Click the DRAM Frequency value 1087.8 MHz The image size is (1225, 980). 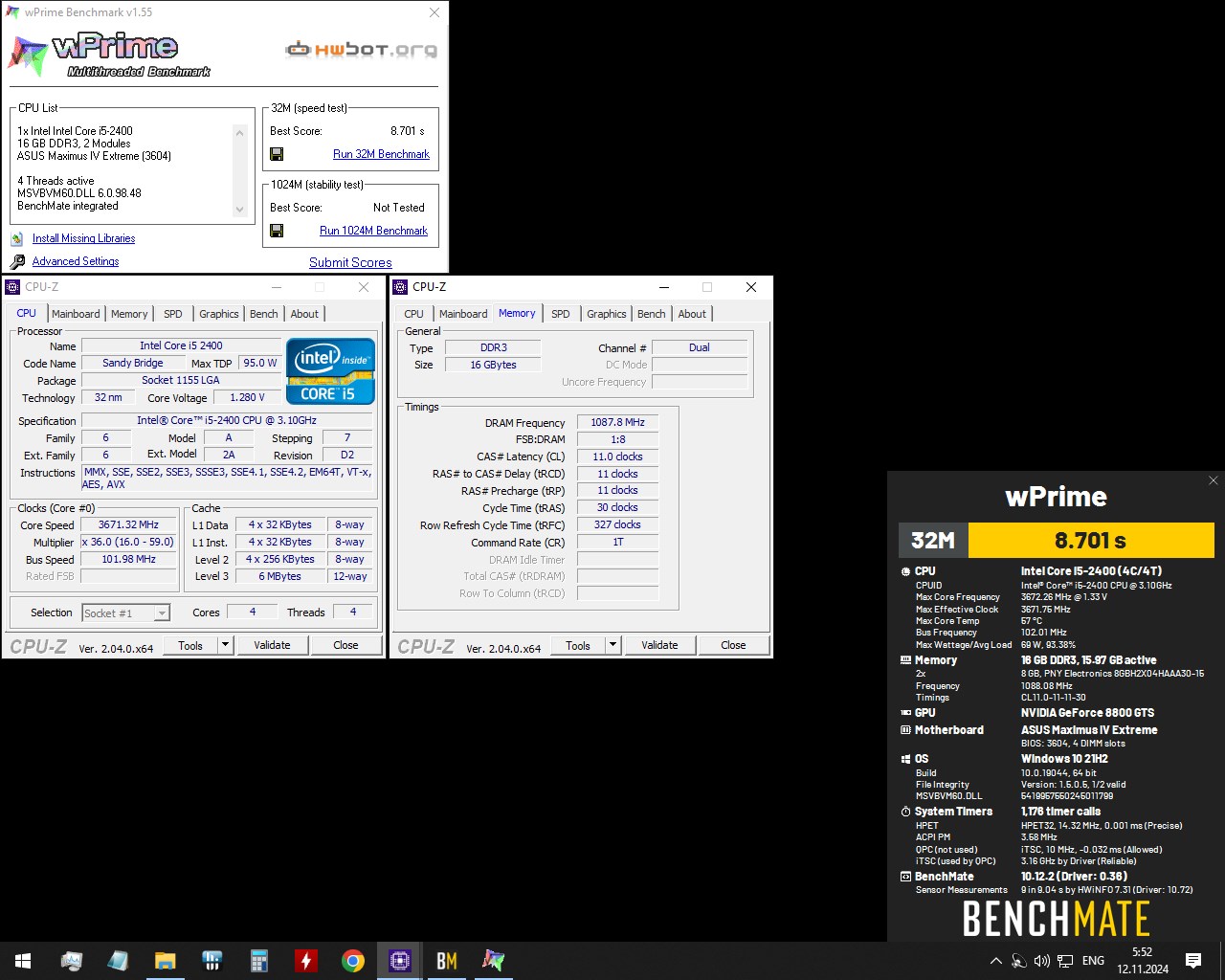[617, 422]
